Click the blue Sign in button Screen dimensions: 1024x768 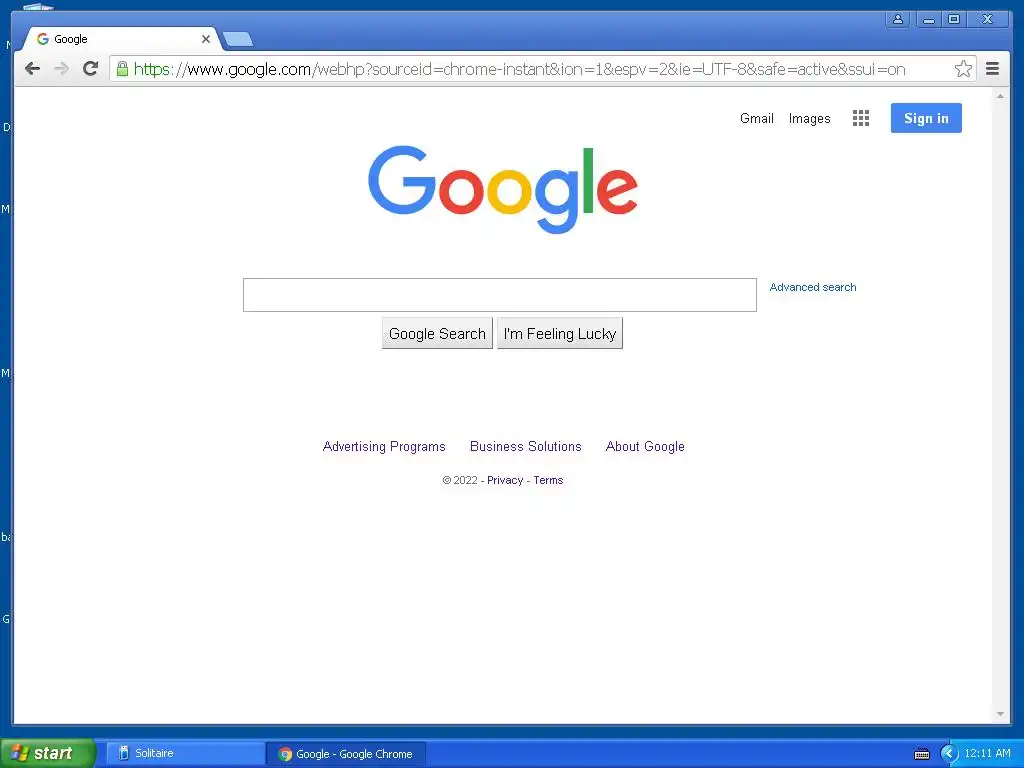coord(926,118)
